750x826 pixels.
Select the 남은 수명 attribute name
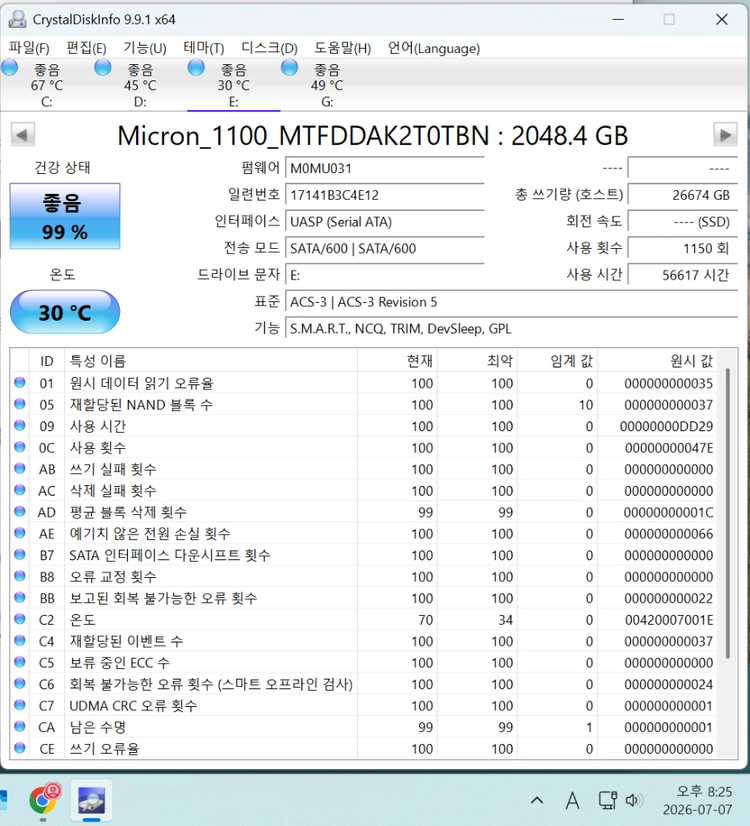pos(98,727)
